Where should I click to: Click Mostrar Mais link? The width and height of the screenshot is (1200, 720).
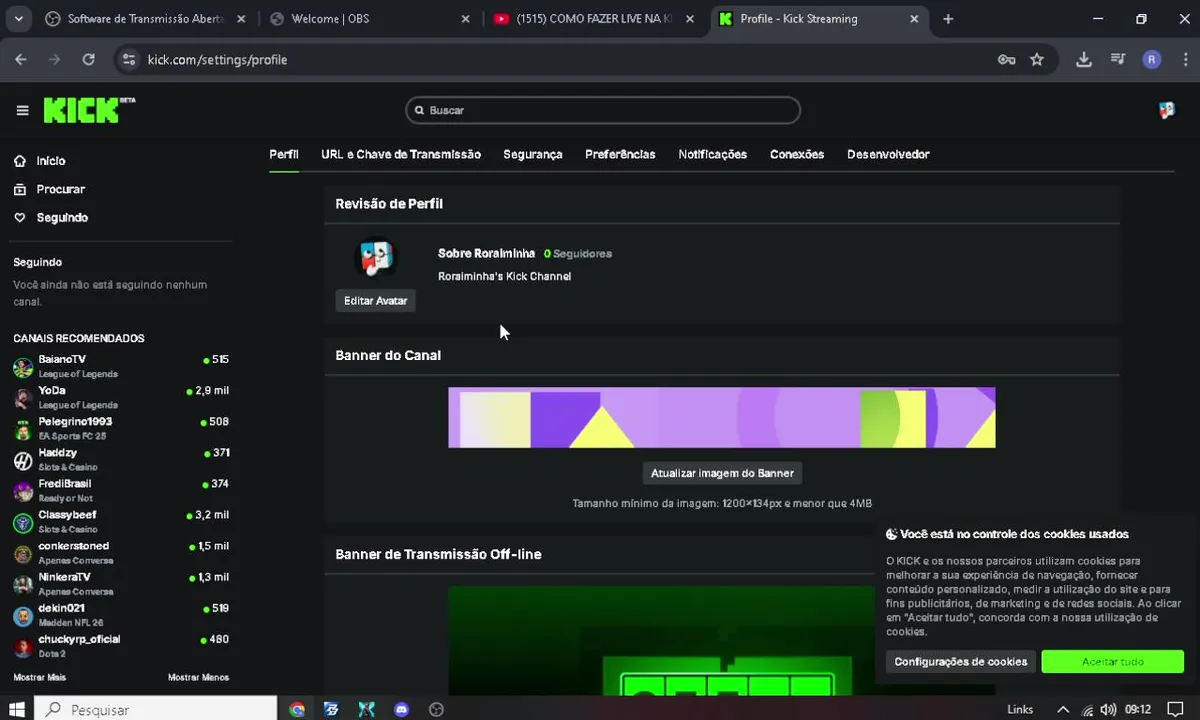pos(39,677)
